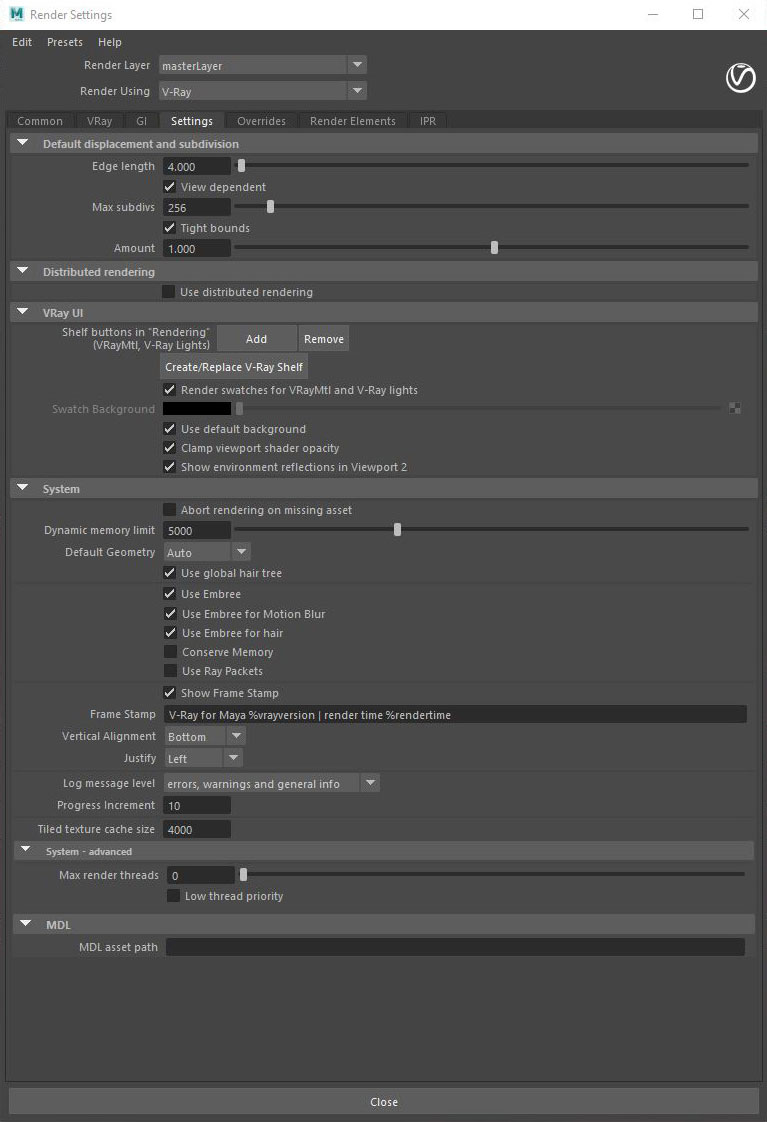The image size is (767, 1122).
Task: Collapse the VRay UI section arrow
Action: pos(23,313)
